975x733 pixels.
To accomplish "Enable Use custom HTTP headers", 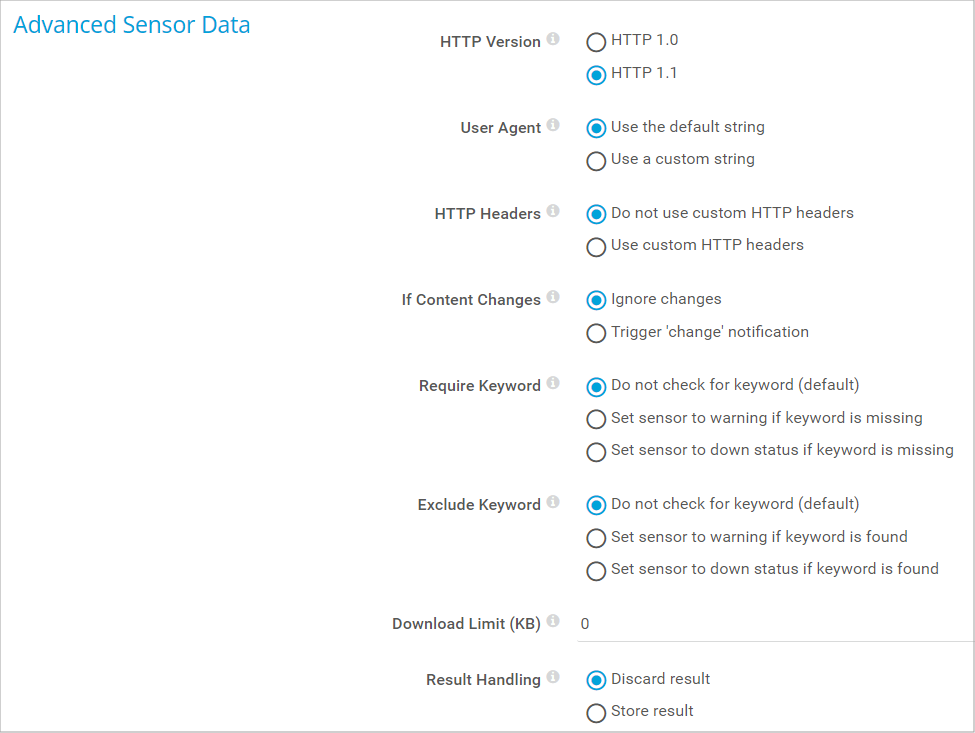I will [596, 246].
